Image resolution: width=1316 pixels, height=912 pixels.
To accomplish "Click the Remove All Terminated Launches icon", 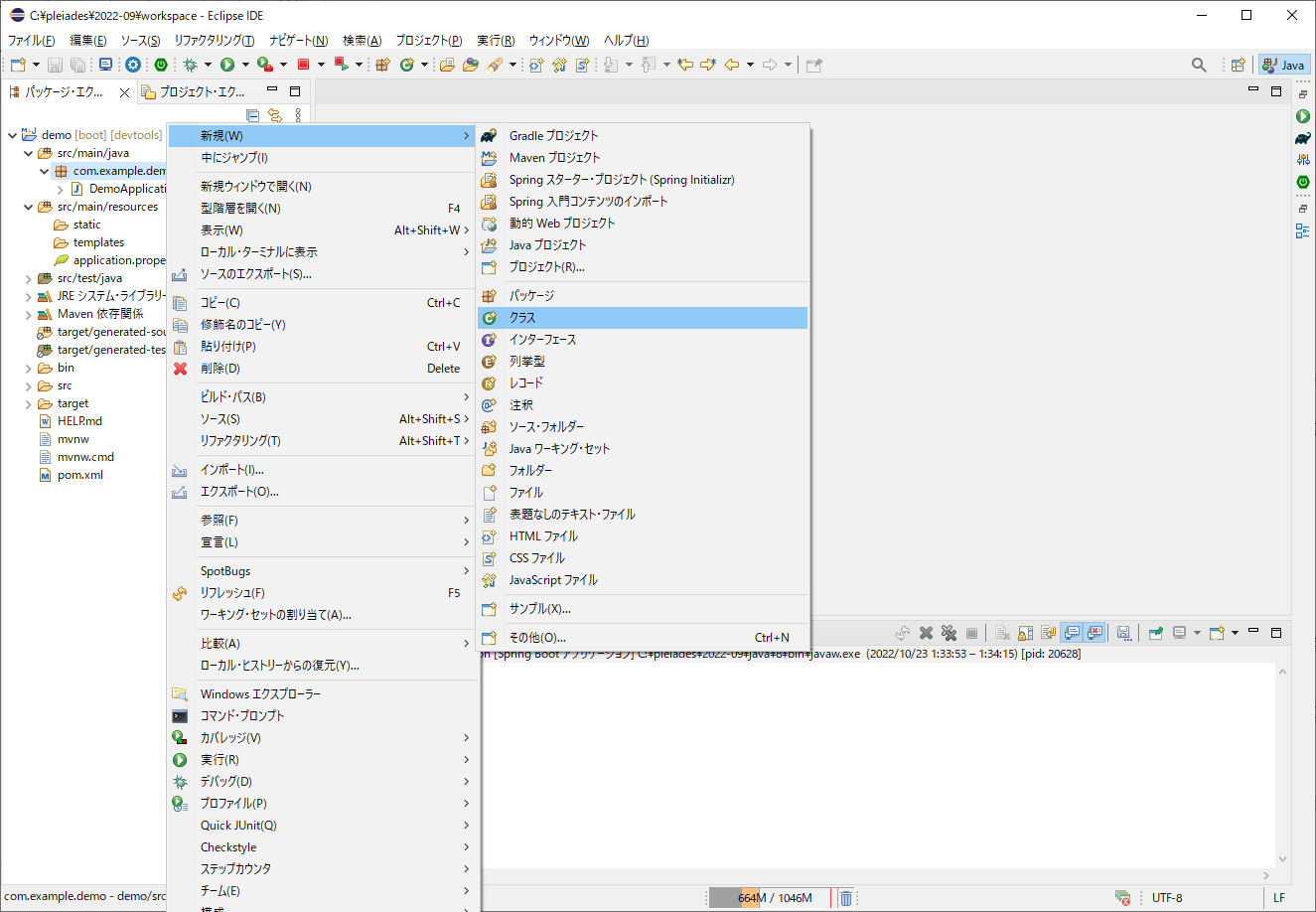I will coord(949,633).
